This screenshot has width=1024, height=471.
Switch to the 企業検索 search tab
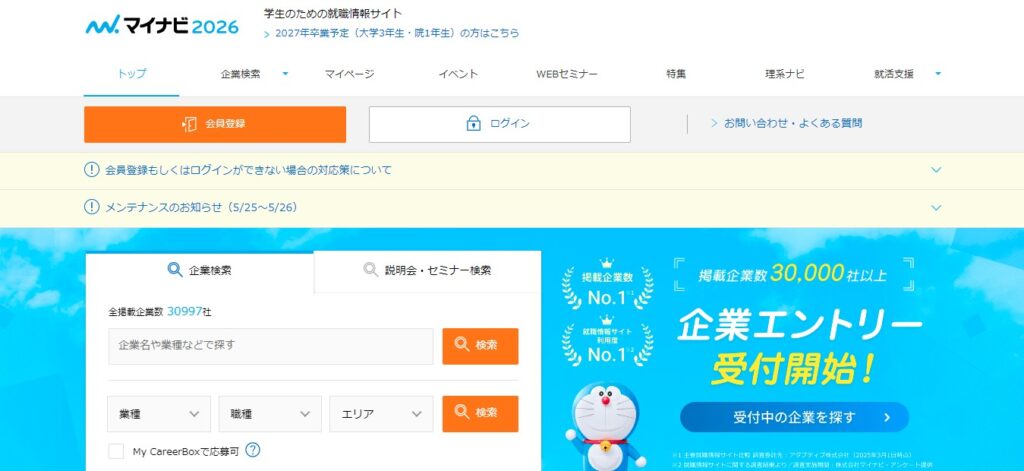click(x=200, y=270)
